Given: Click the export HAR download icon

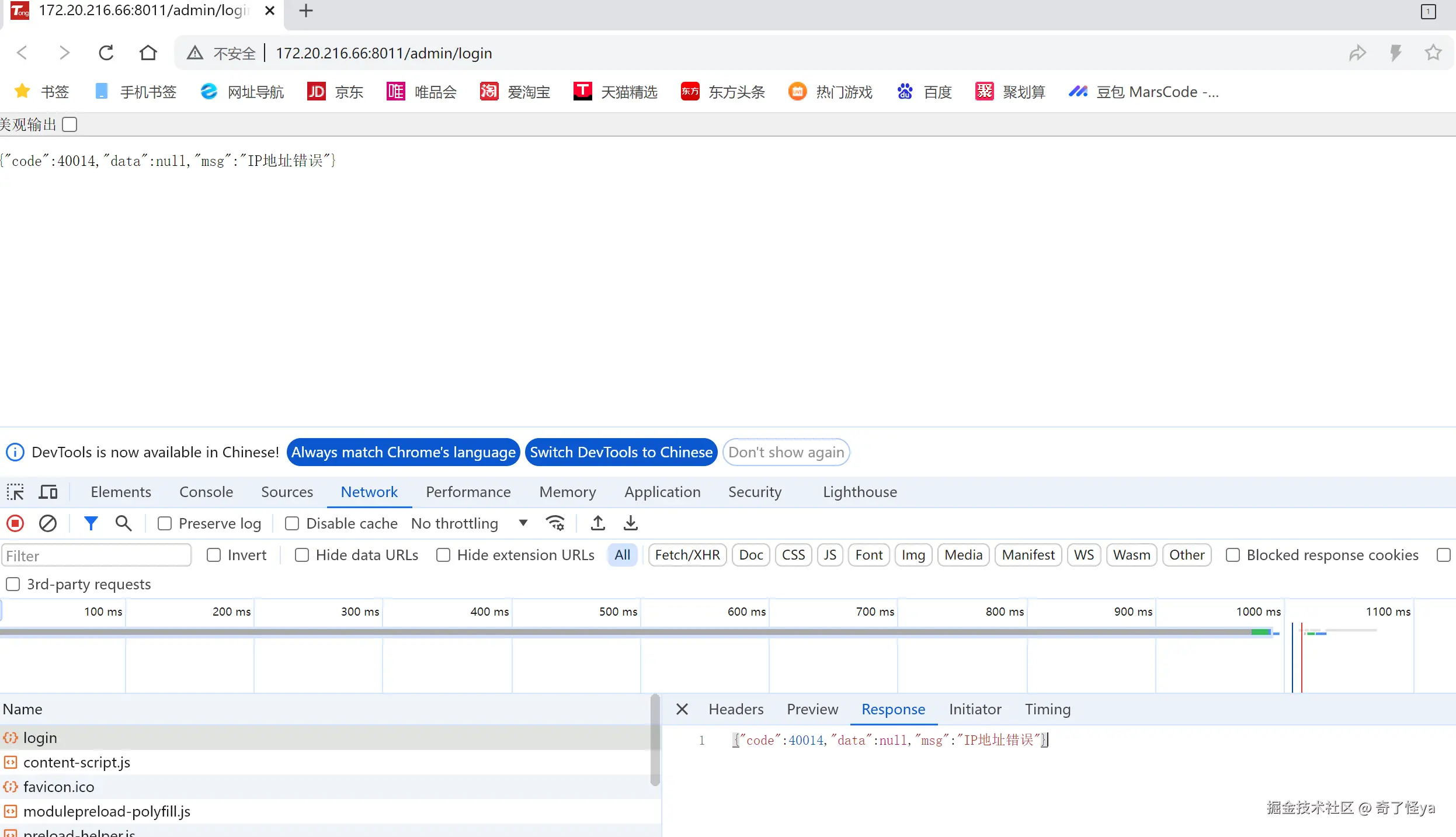Looking at the screenshot, I should click(x=631, y=523).
